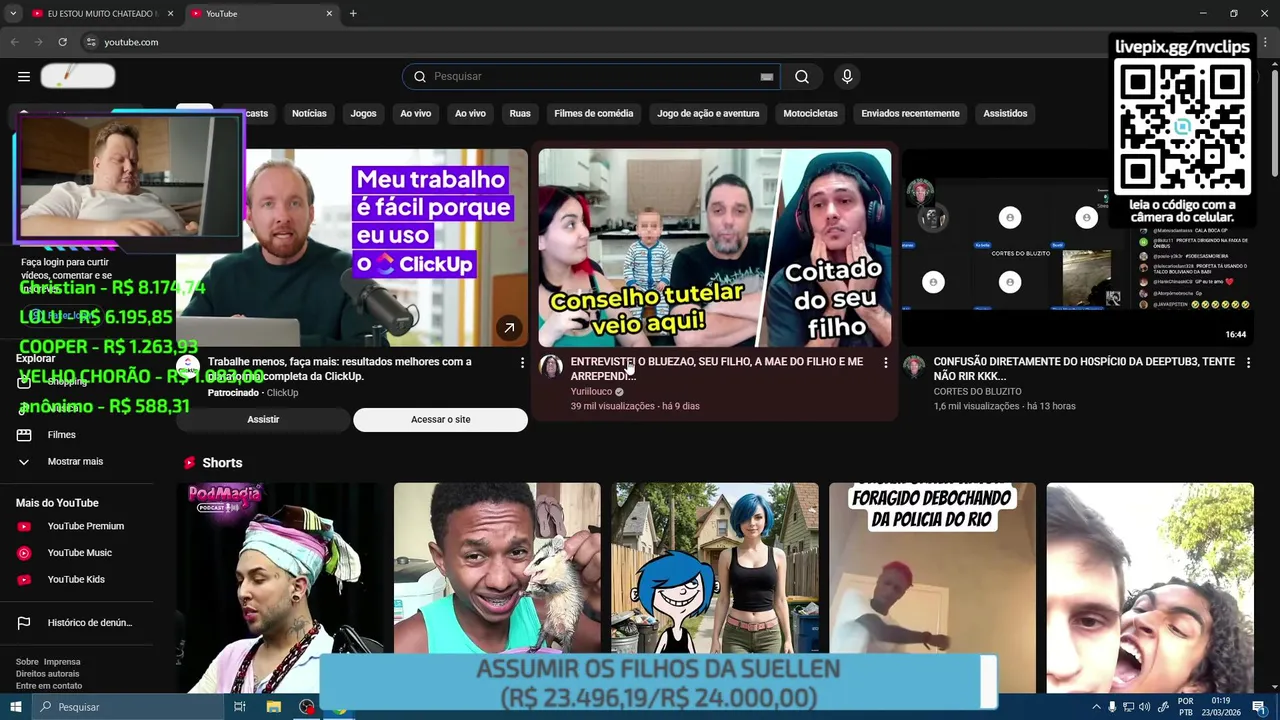Image resolution: width=1280 pixels, height=720 pixels.
Task: Click the Cortes do Bluzito channel avatar
Action: [914, 366]
